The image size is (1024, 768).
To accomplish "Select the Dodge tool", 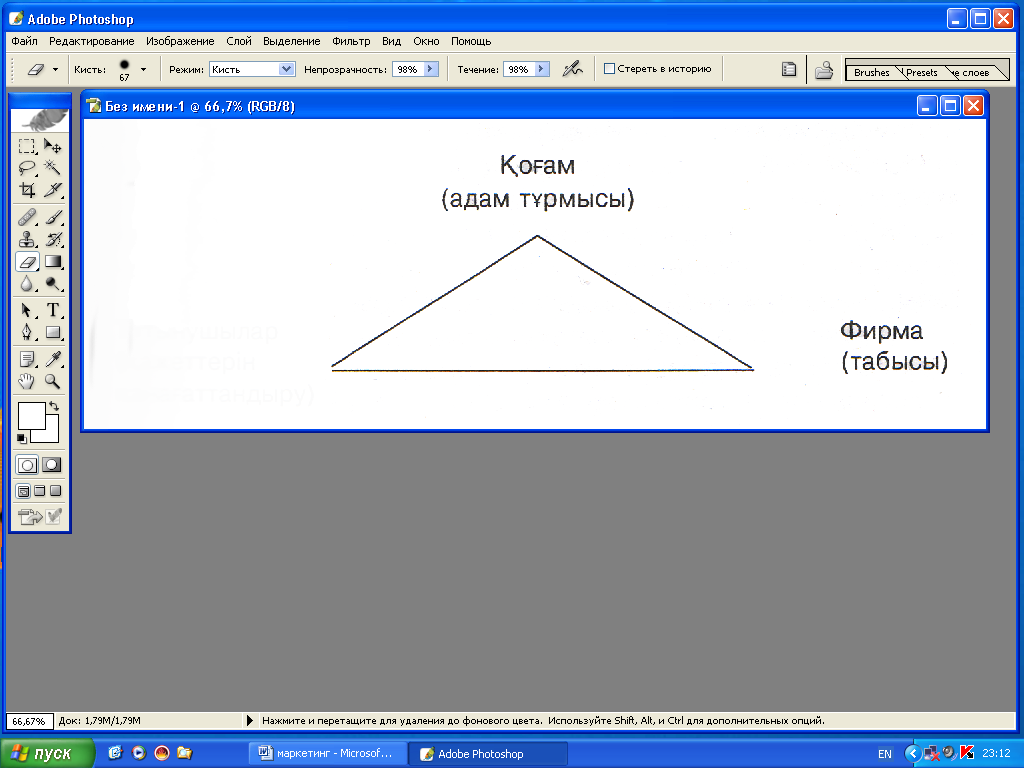I will click(x=53, y=284).
